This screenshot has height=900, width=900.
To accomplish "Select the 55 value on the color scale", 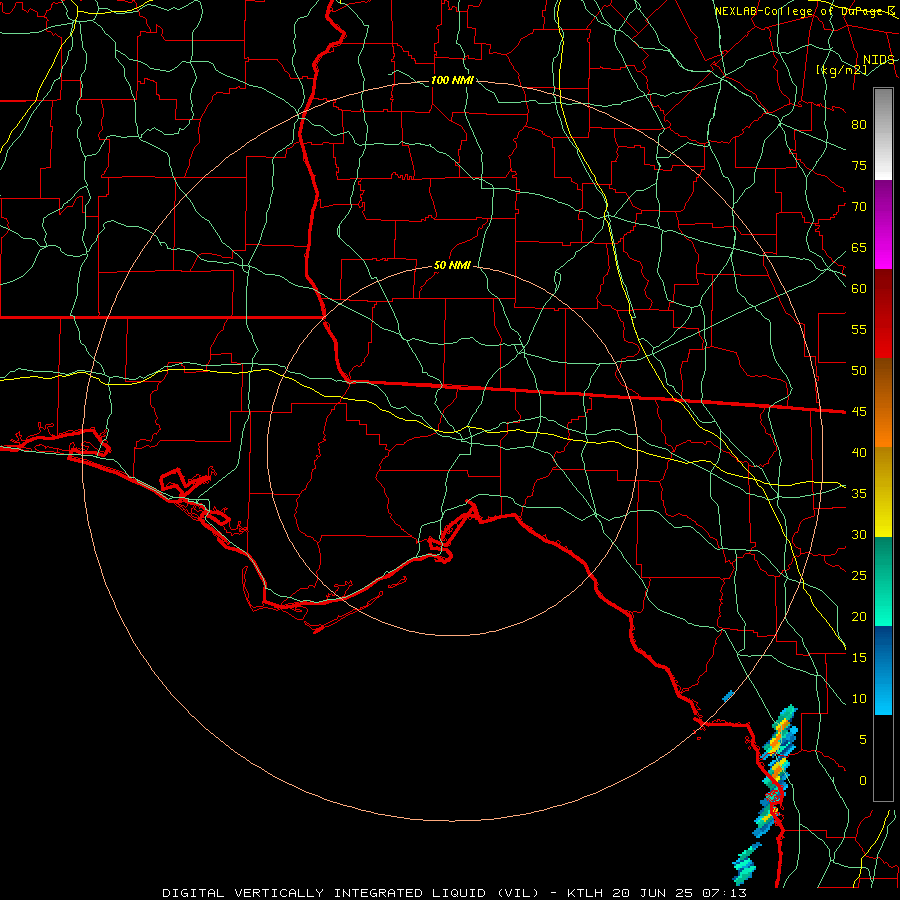I will [x=859, y=329].
